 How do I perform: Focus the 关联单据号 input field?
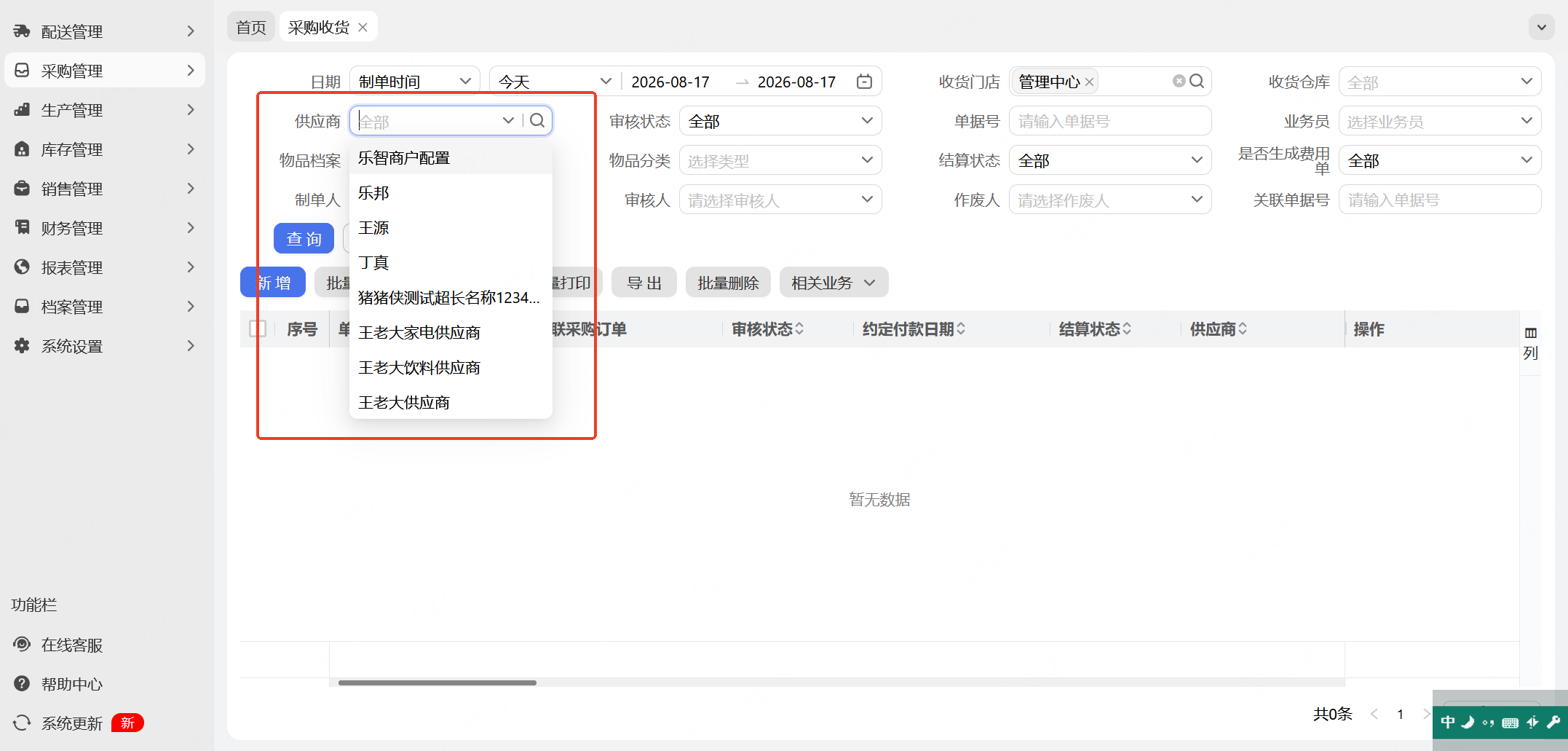[1439, 200]
